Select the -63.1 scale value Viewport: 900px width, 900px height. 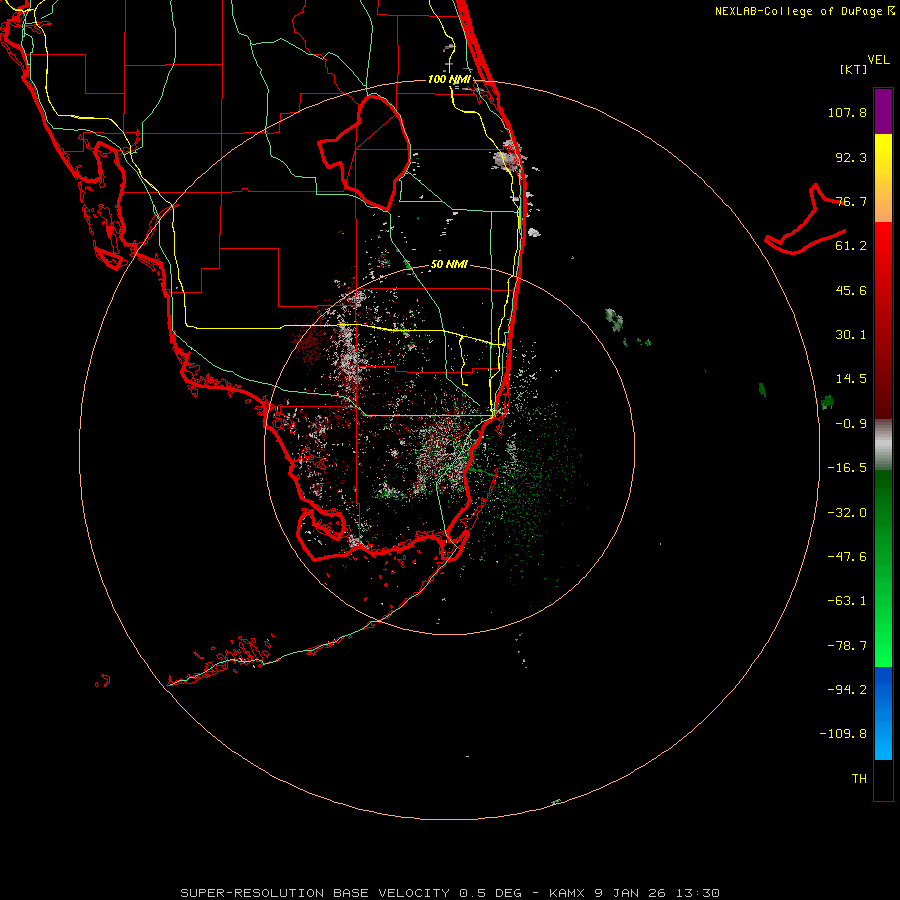[x=847, y=601]
